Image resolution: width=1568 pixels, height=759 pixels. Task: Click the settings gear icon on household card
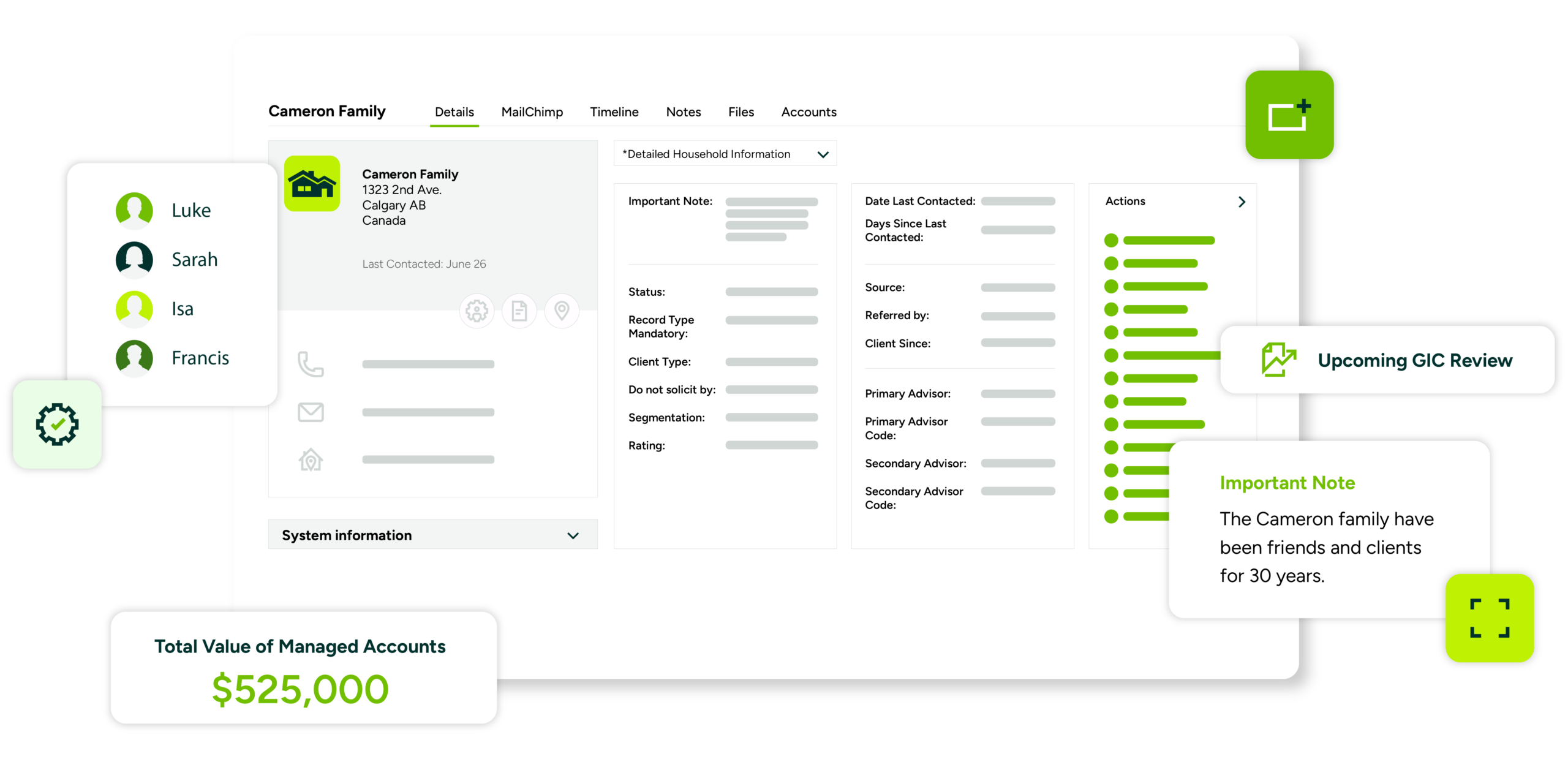point(477,311)
